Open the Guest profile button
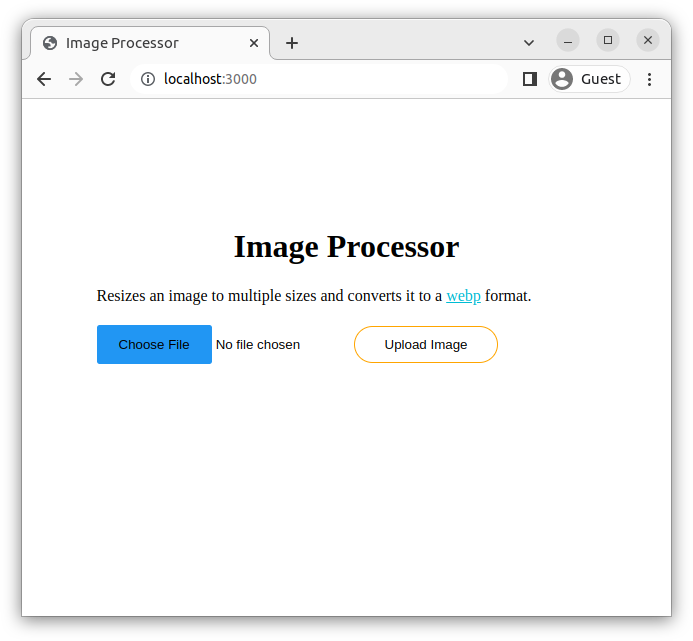Viewport: 693px width, 641px height. [x=589, y=79]
